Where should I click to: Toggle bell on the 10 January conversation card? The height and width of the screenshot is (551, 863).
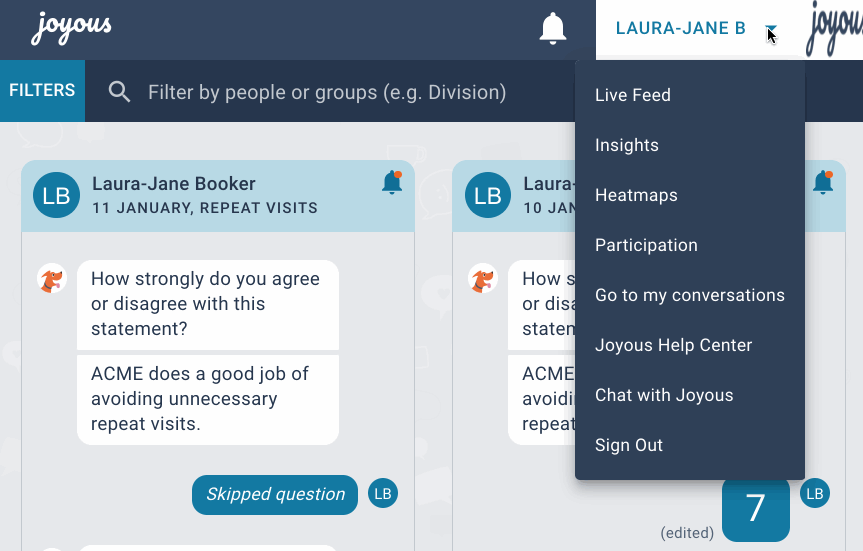pyautogui.click(x=823, y=182)
